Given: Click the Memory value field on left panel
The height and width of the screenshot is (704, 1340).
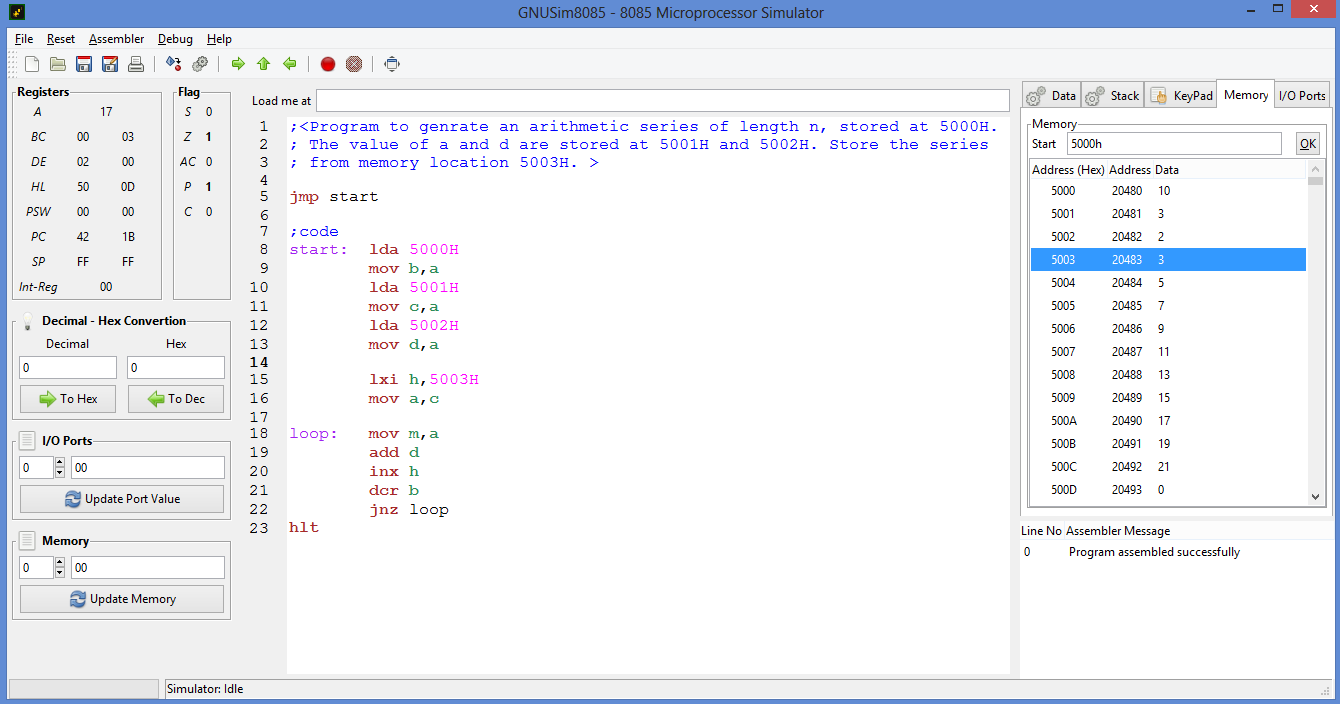Looking at the screenshot, I should [x=148, y=568].
